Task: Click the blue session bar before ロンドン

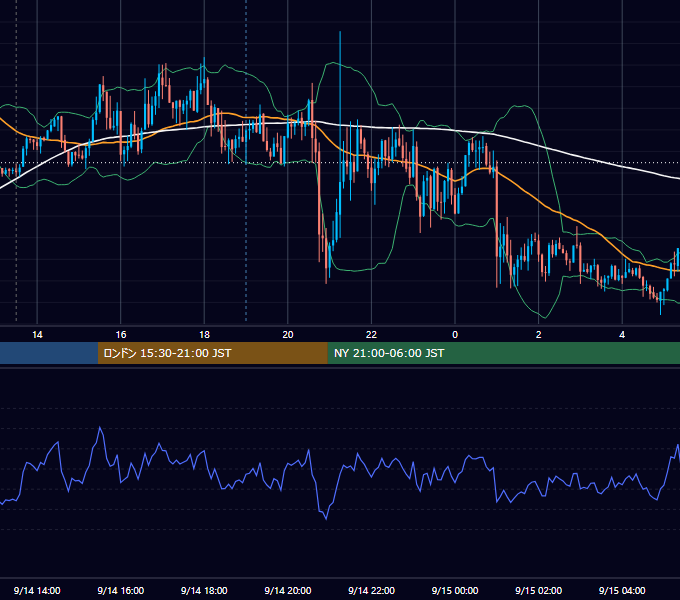Action: [49, 353]
